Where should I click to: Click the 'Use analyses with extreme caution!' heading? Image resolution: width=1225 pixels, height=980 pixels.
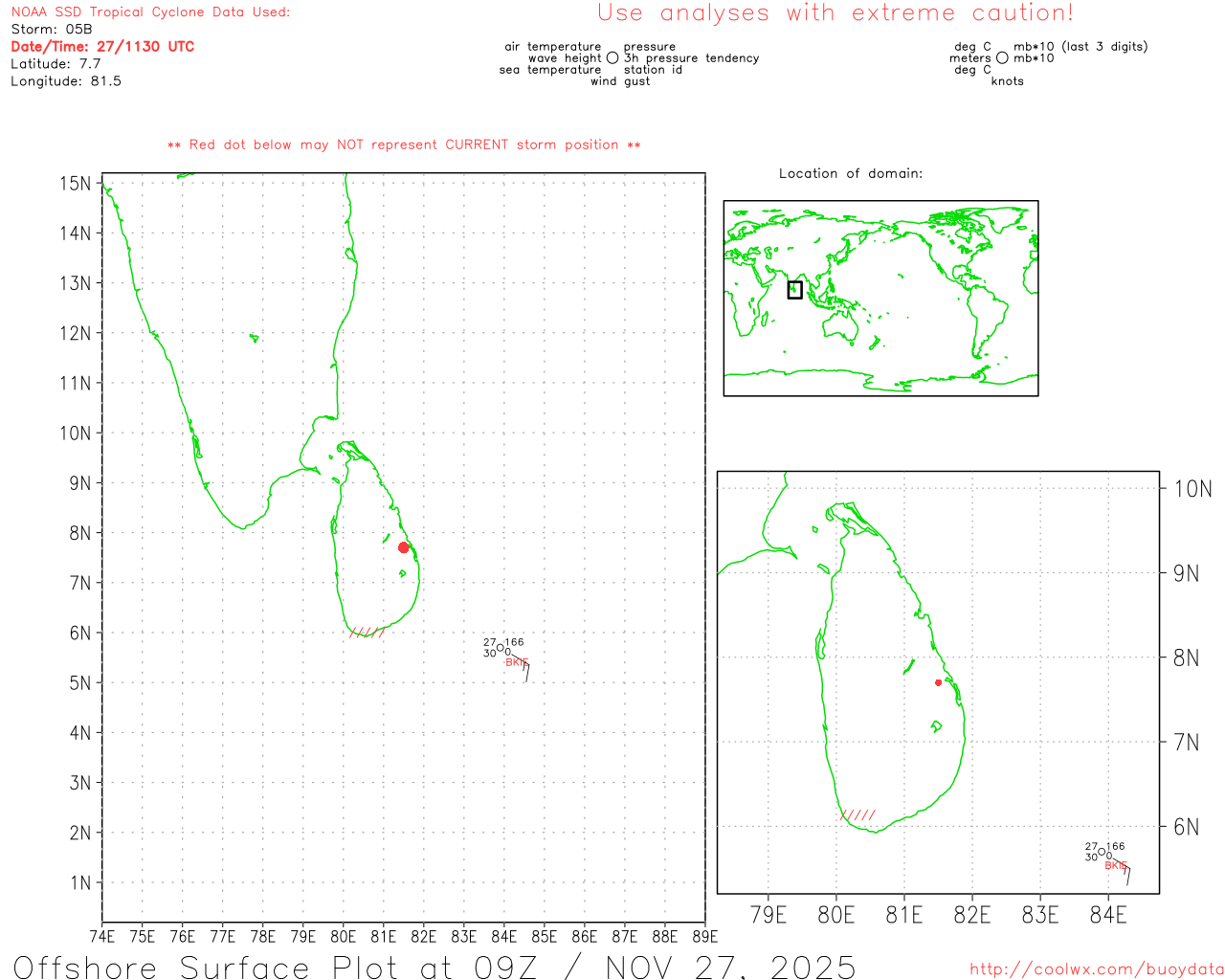click(x=835, y=13)
